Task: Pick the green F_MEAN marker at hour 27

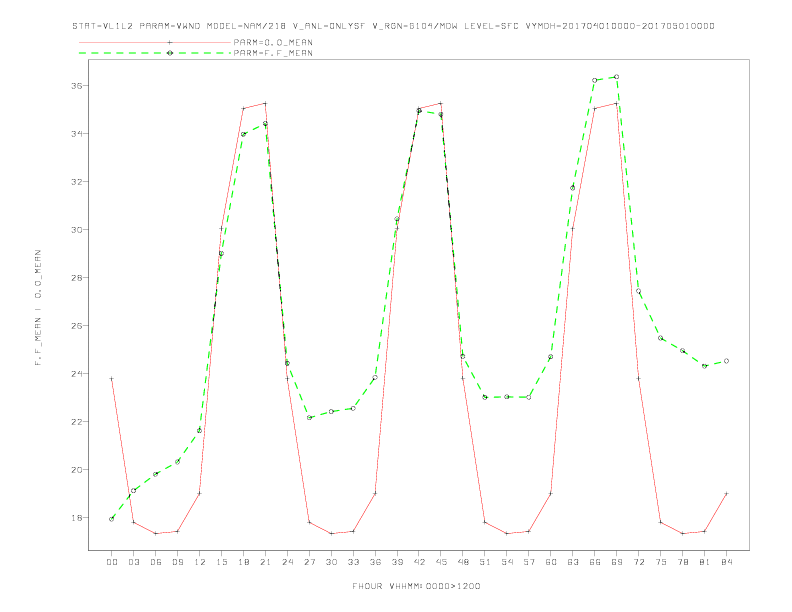Action: pos(309,418)
